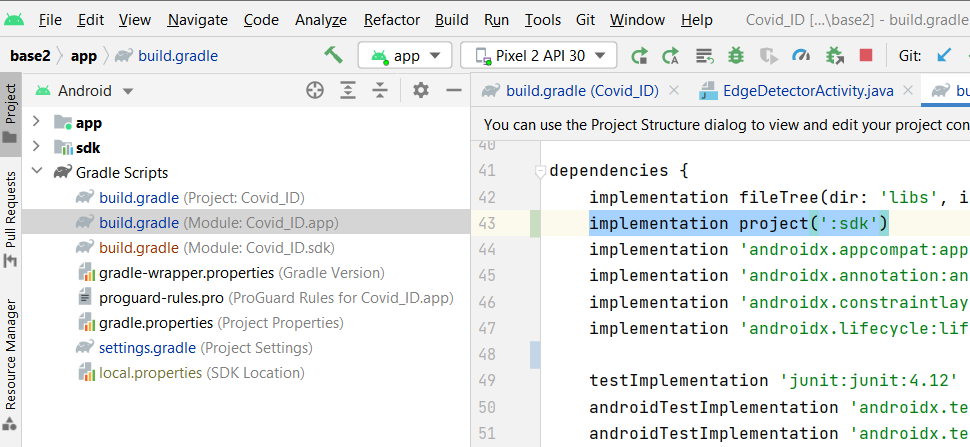Toggle the Project tool window sidebar tab
970x447 pixels.
tap(11, 112)
